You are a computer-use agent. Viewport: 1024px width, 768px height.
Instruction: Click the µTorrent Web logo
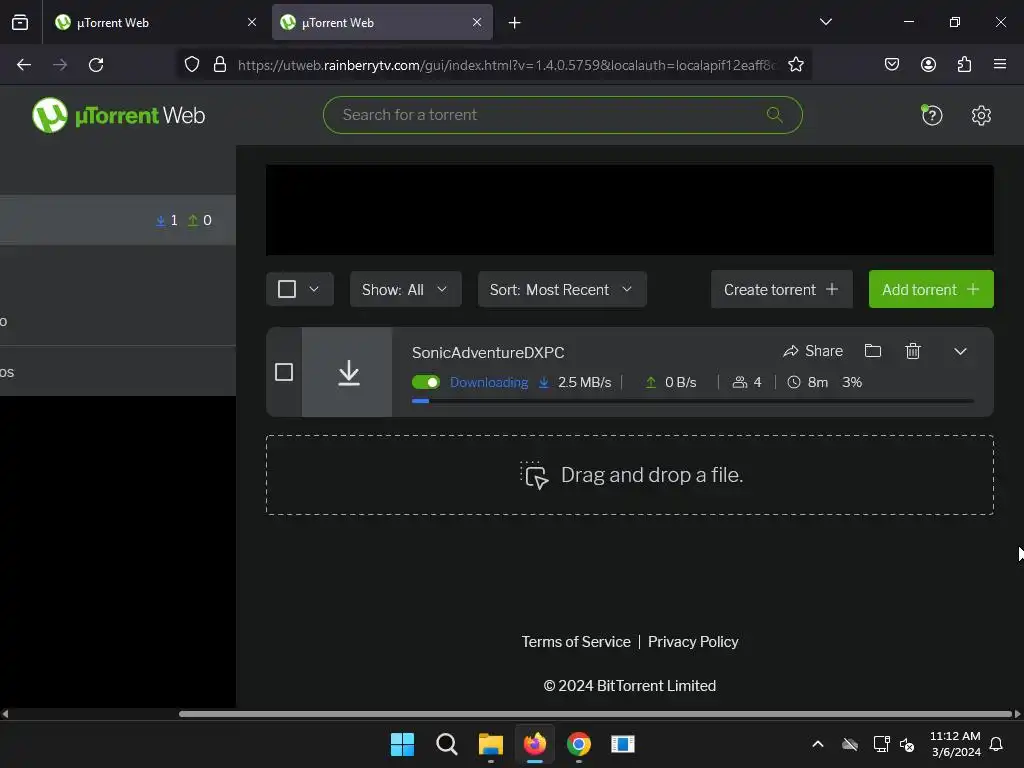pos(119,116)
